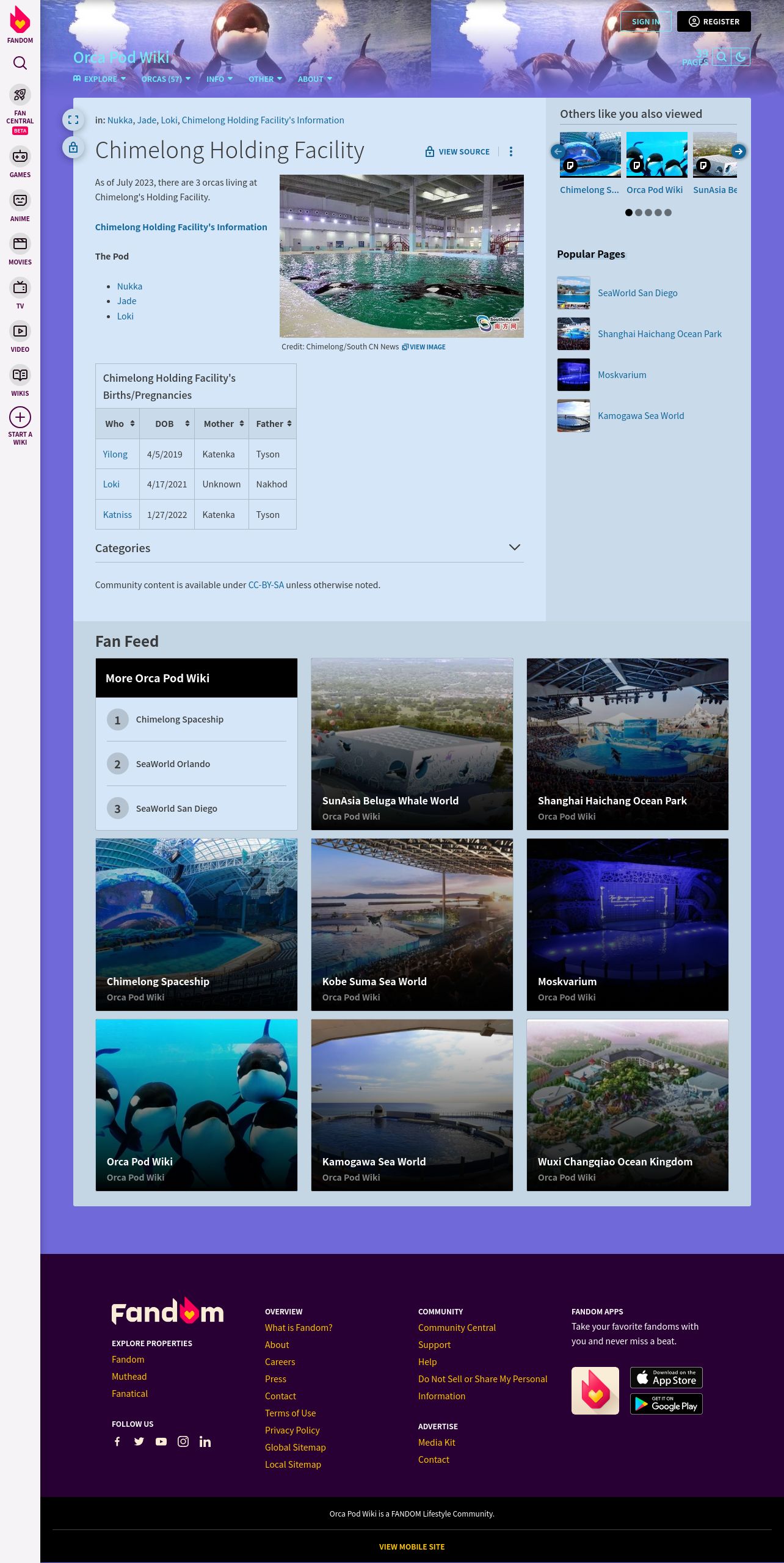784x1563 pixels.
Task: Go to the Orca Pod Wiki title
Action: pos(122,57)
